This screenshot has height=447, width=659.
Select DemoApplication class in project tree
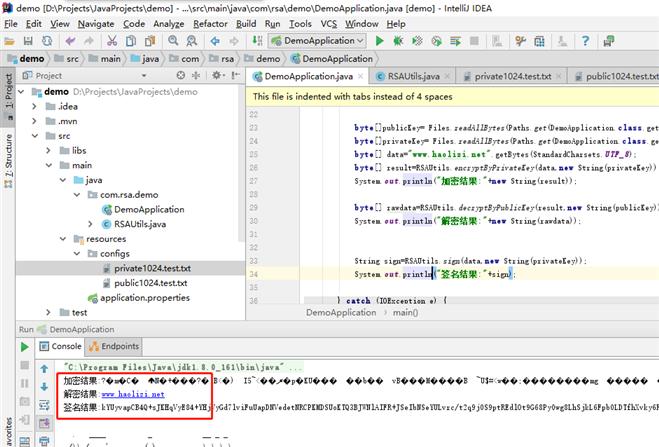click(x=149, y=210)
